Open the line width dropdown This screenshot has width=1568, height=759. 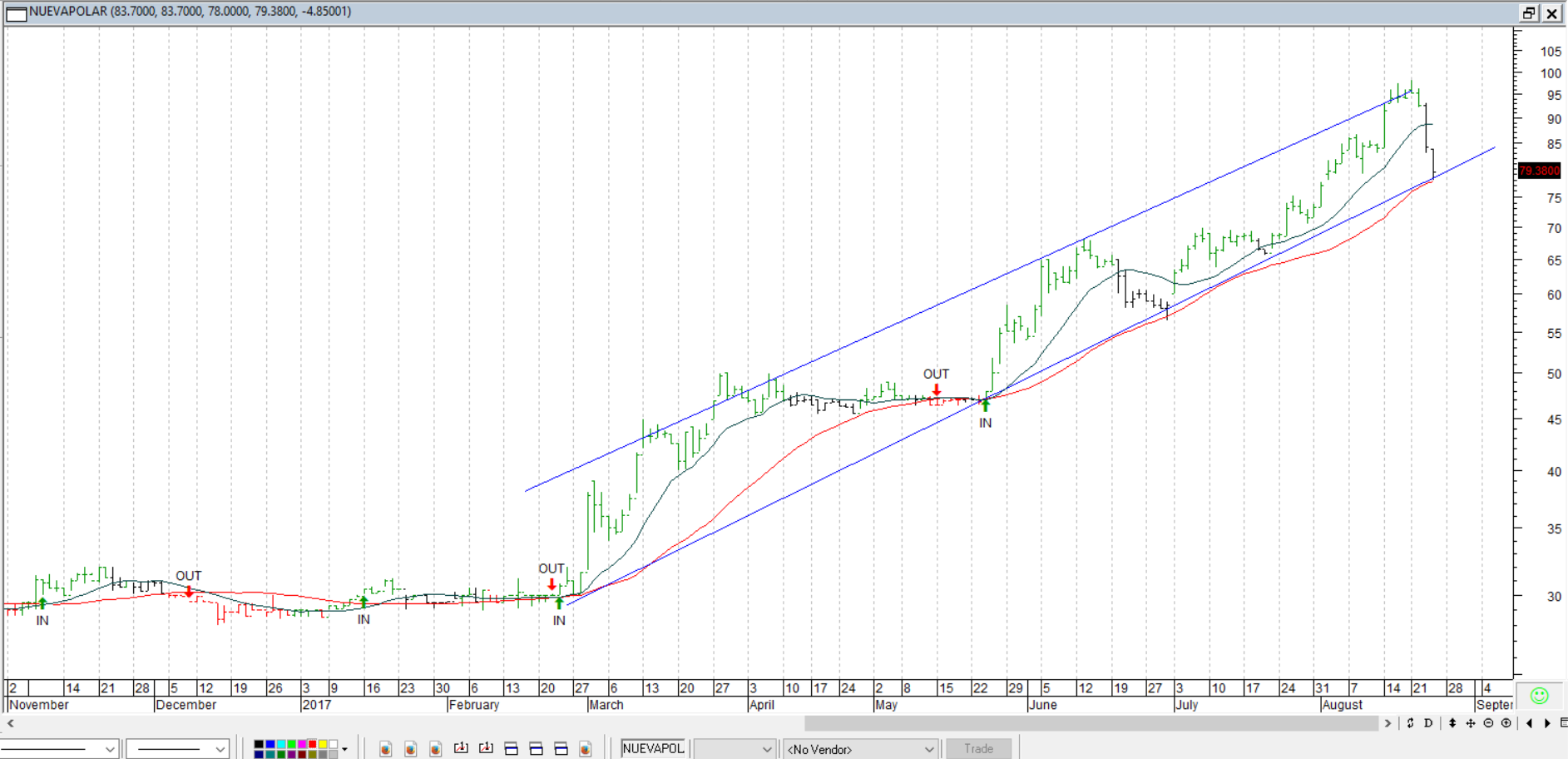coord(178,749)
